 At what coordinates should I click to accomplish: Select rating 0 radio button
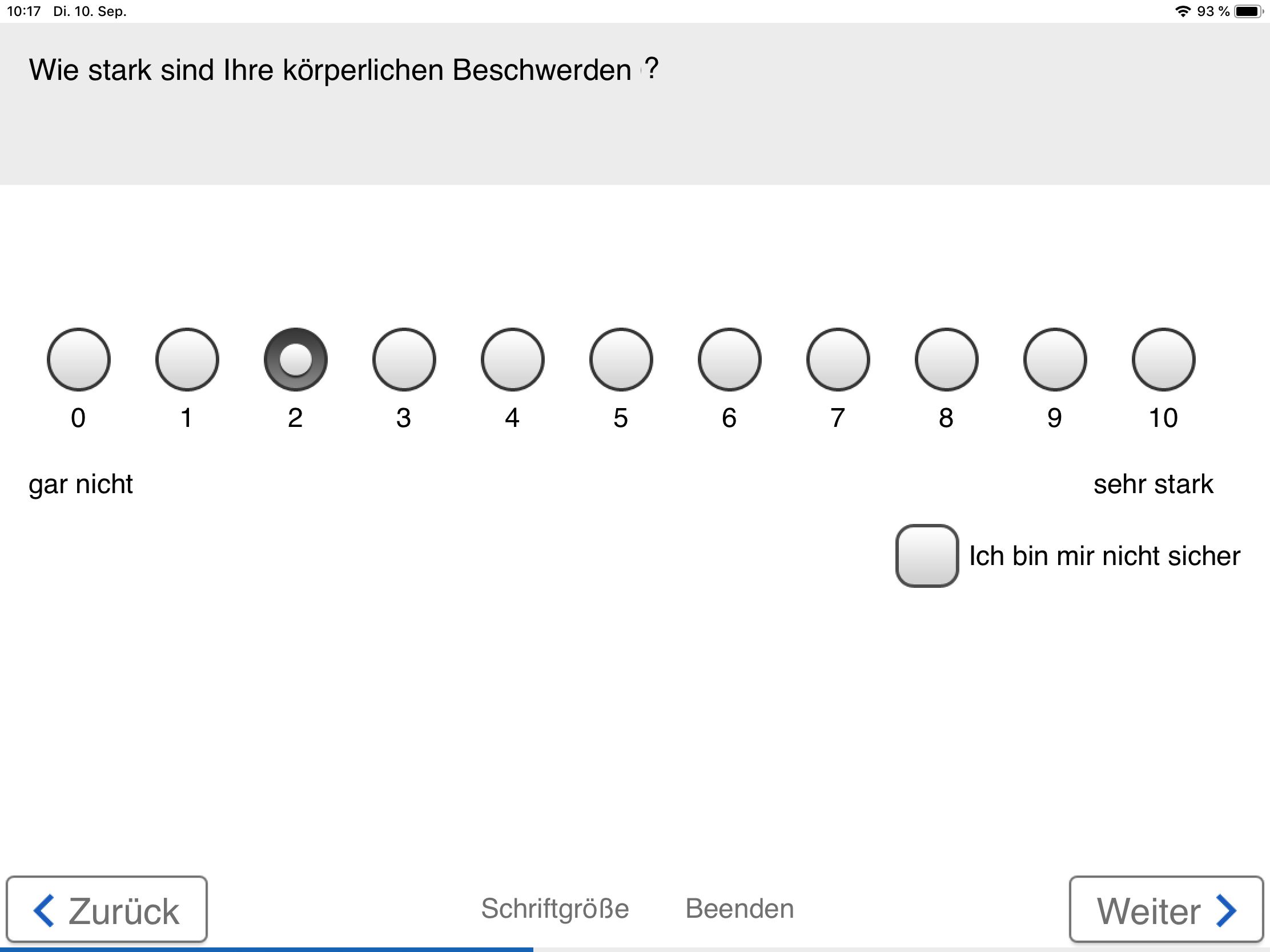coord(79,360)
